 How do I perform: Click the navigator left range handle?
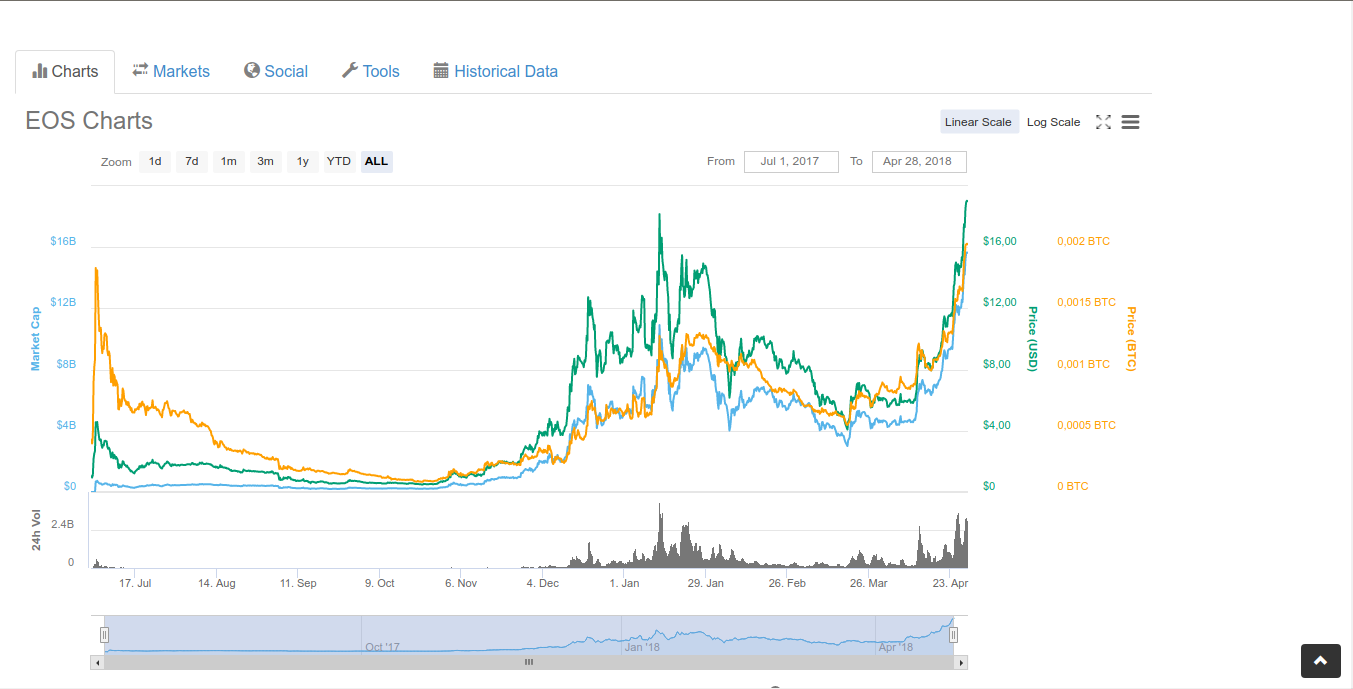tap(104, 634)
